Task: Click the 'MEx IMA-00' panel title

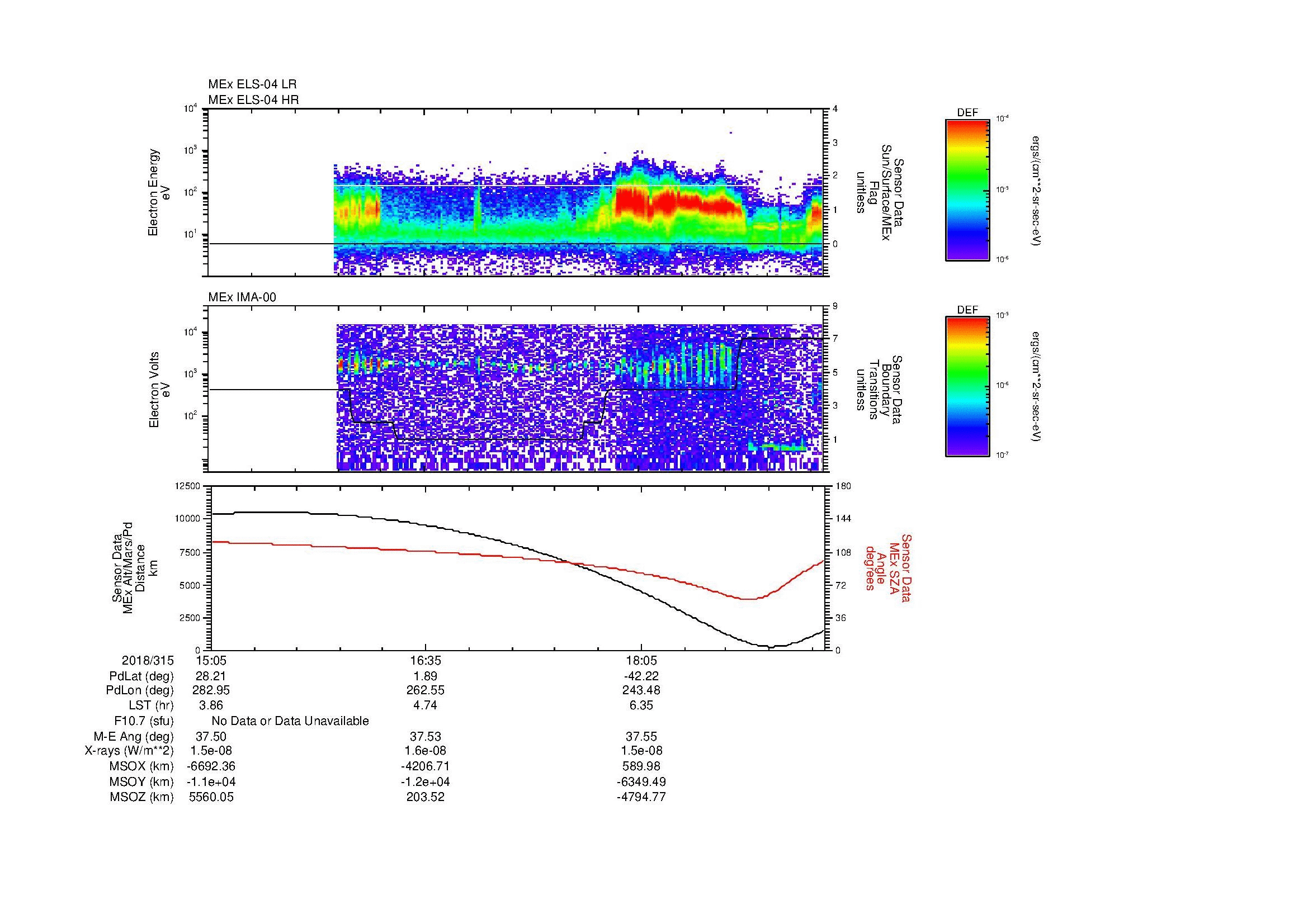Action: (242, 297)
